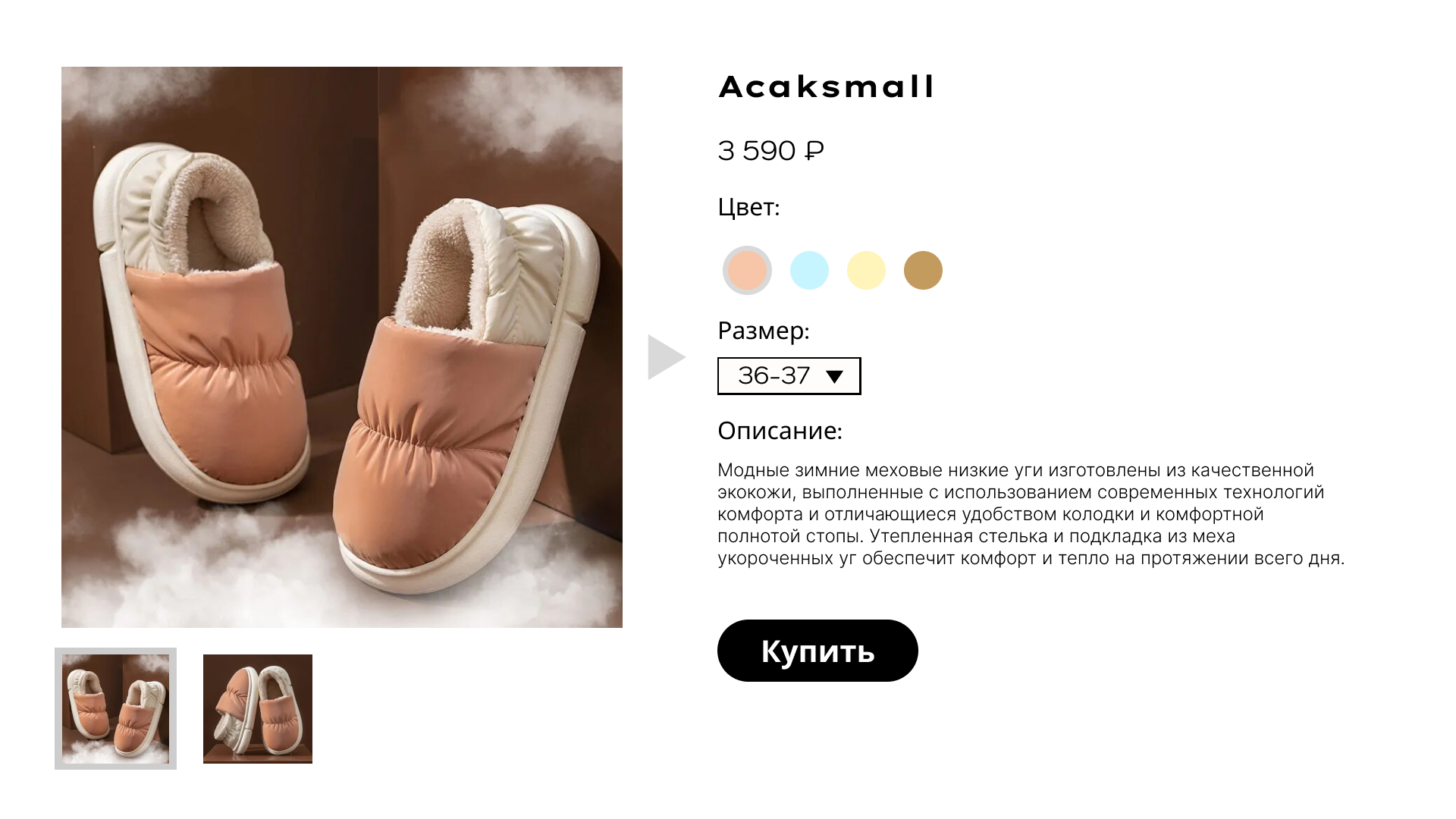This screenshot has width=1456, height=819.
Task: Pick the pale yellow color swatch
Action: click(866, 270)
